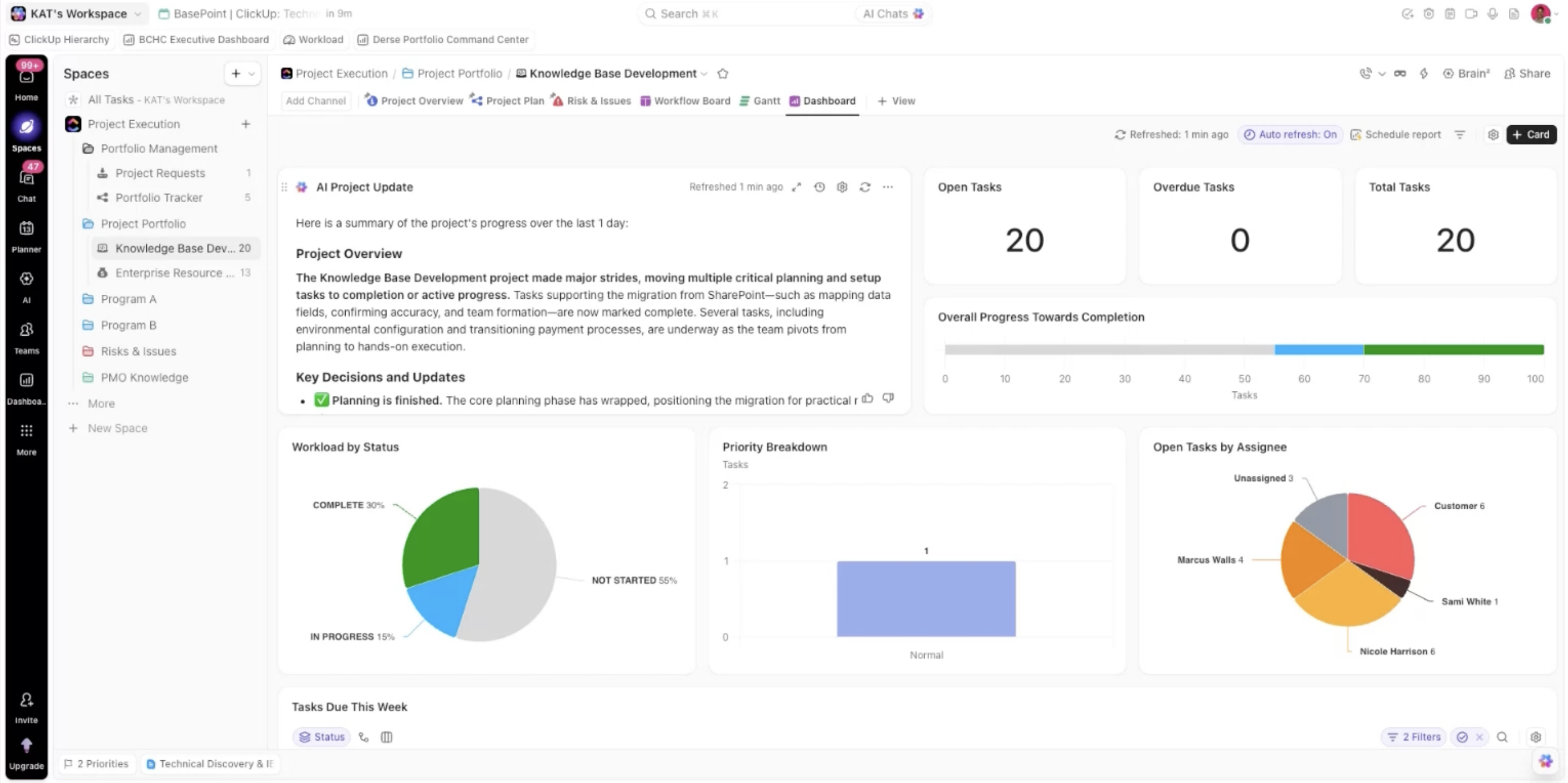
Task: Click the Upgrade arrow icon
Action: click(x=26, y=746)
